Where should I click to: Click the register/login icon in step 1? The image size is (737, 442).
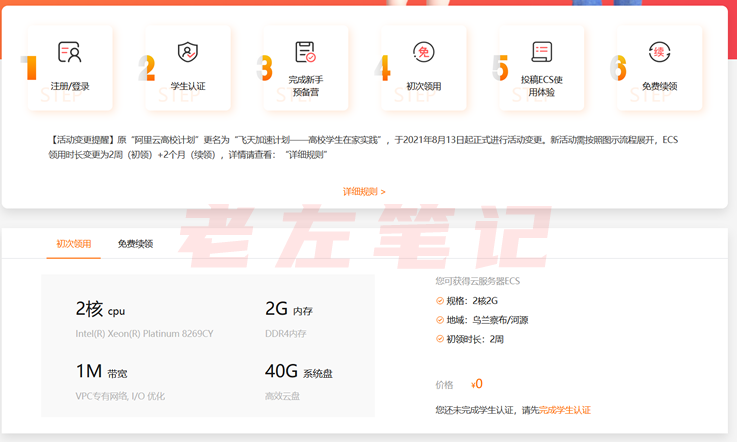[70, 52]
